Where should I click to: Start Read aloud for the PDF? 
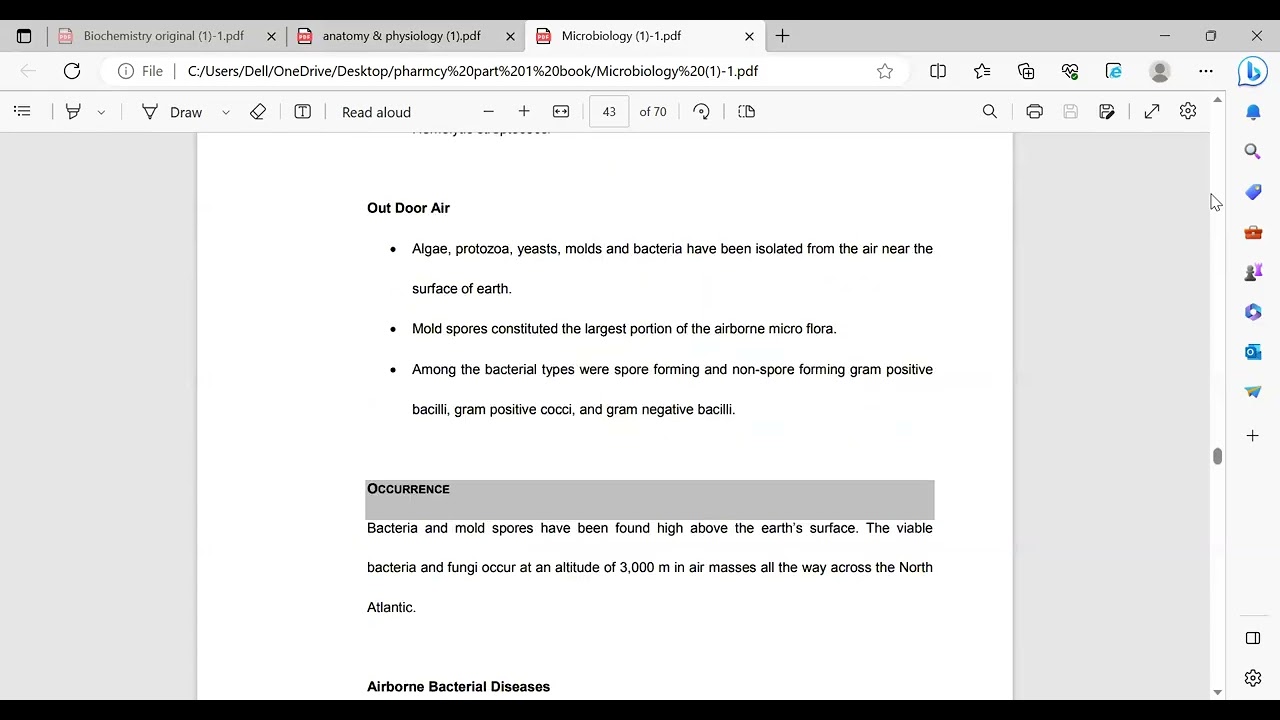pyautogui.click(x=376, y=112)
